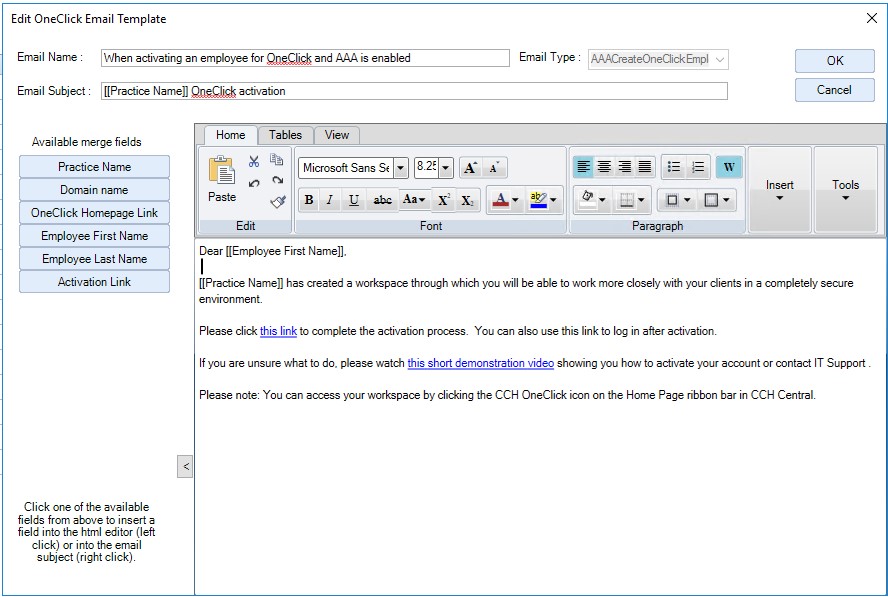
Task: Toggle the highlighted W button
Action: pos(729,167)
